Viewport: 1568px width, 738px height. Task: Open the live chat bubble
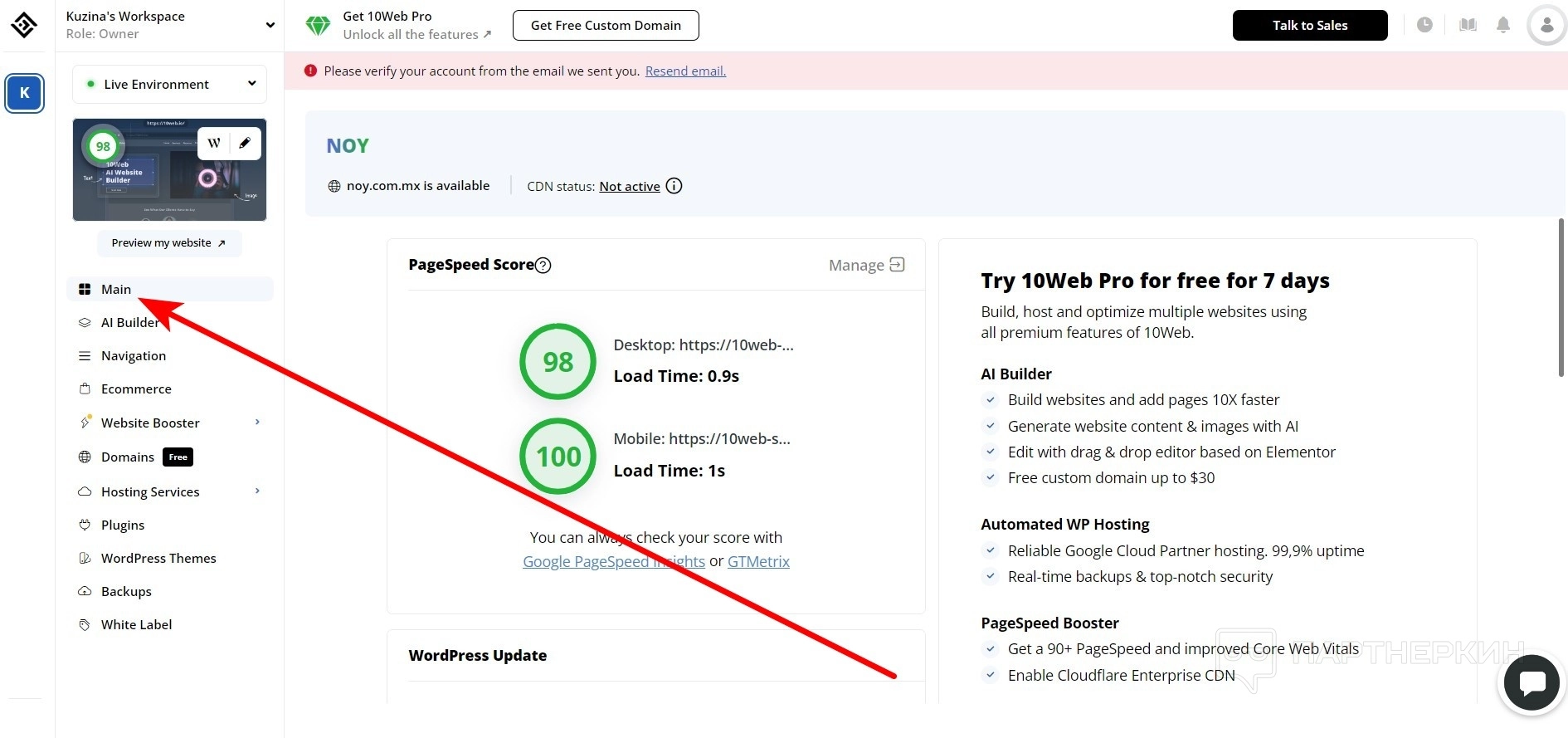click(1531, 682)
